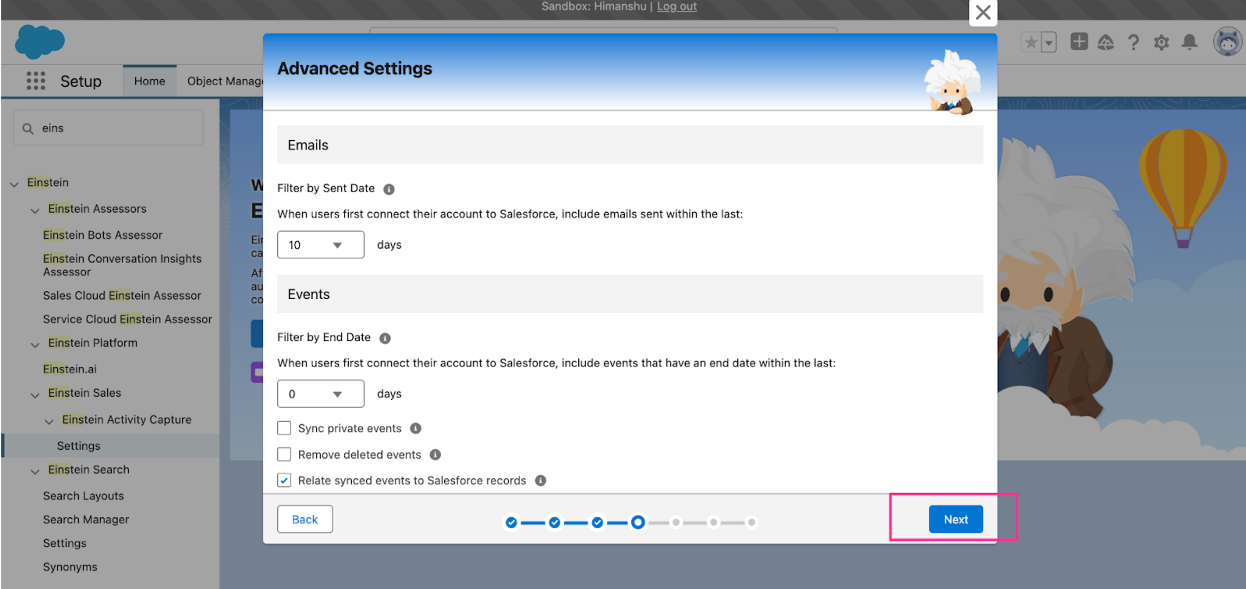Click the favorites star icon

[1031, 42]
